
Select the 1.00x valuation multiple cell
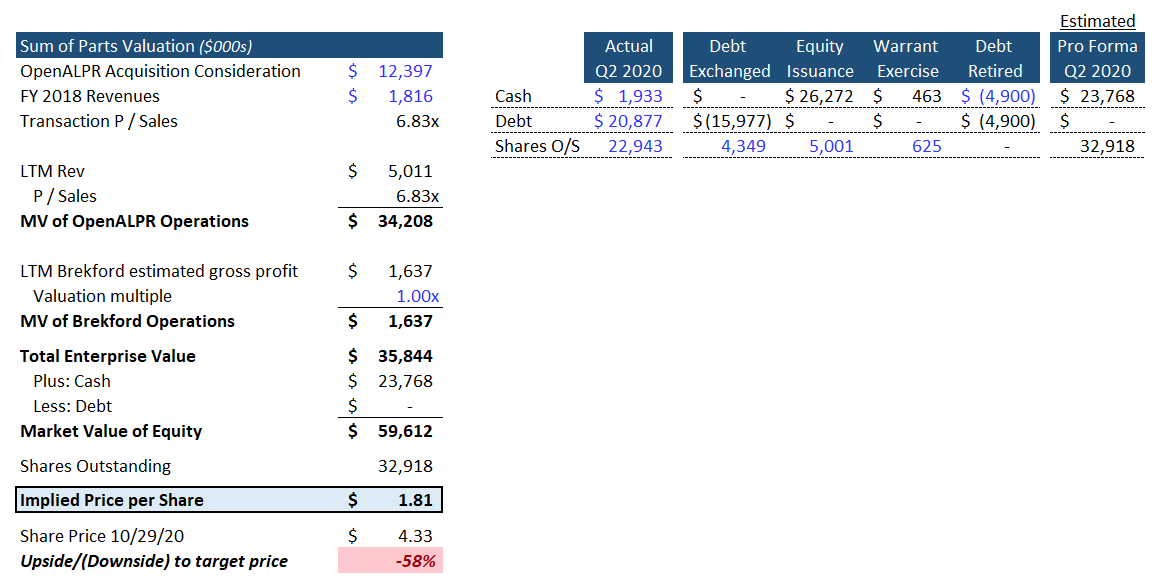pos(417,296)
